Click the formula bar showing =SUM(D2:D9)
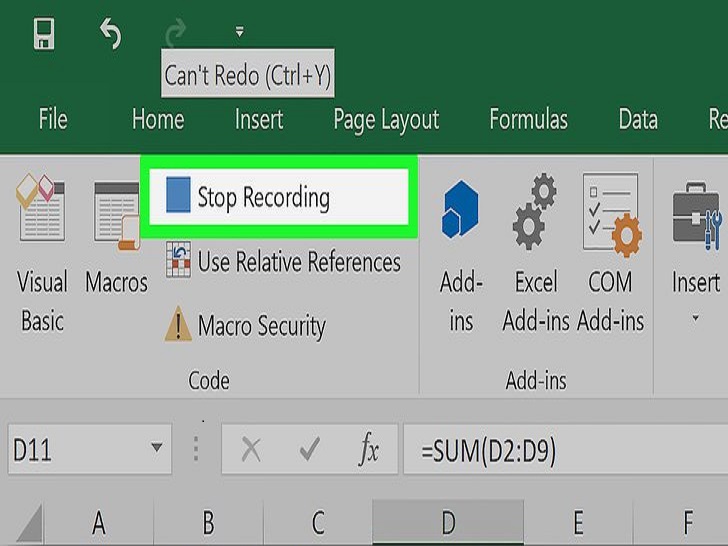The width and height of the screenshot is (728, 546). point(560,451)
